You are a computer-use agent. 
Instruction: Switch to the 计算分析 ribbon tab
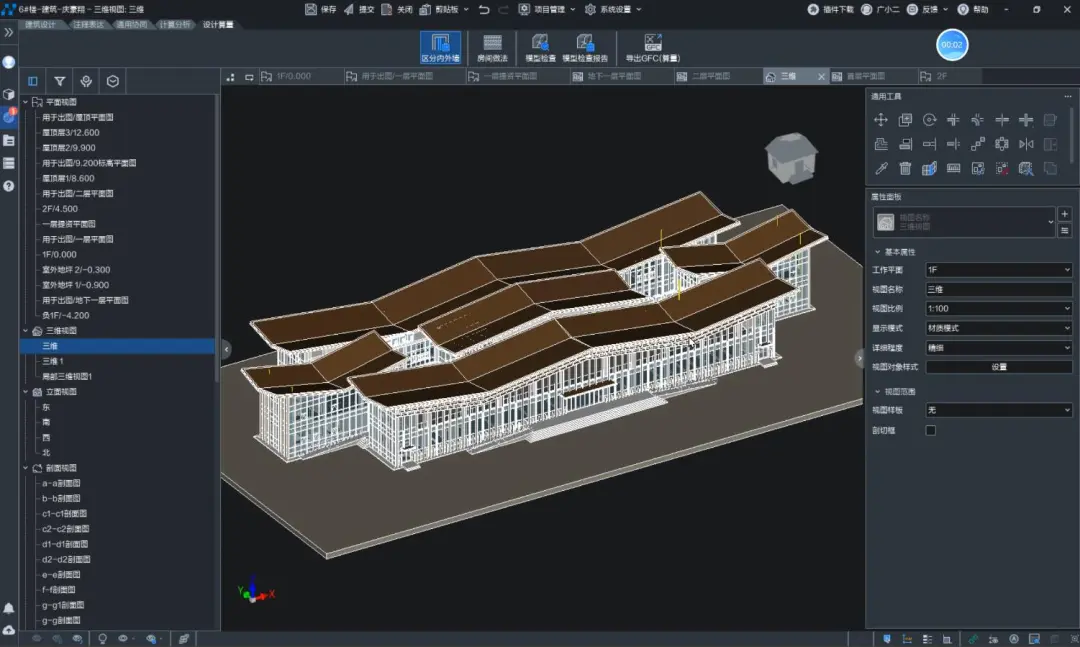click(x=174, y=25)
